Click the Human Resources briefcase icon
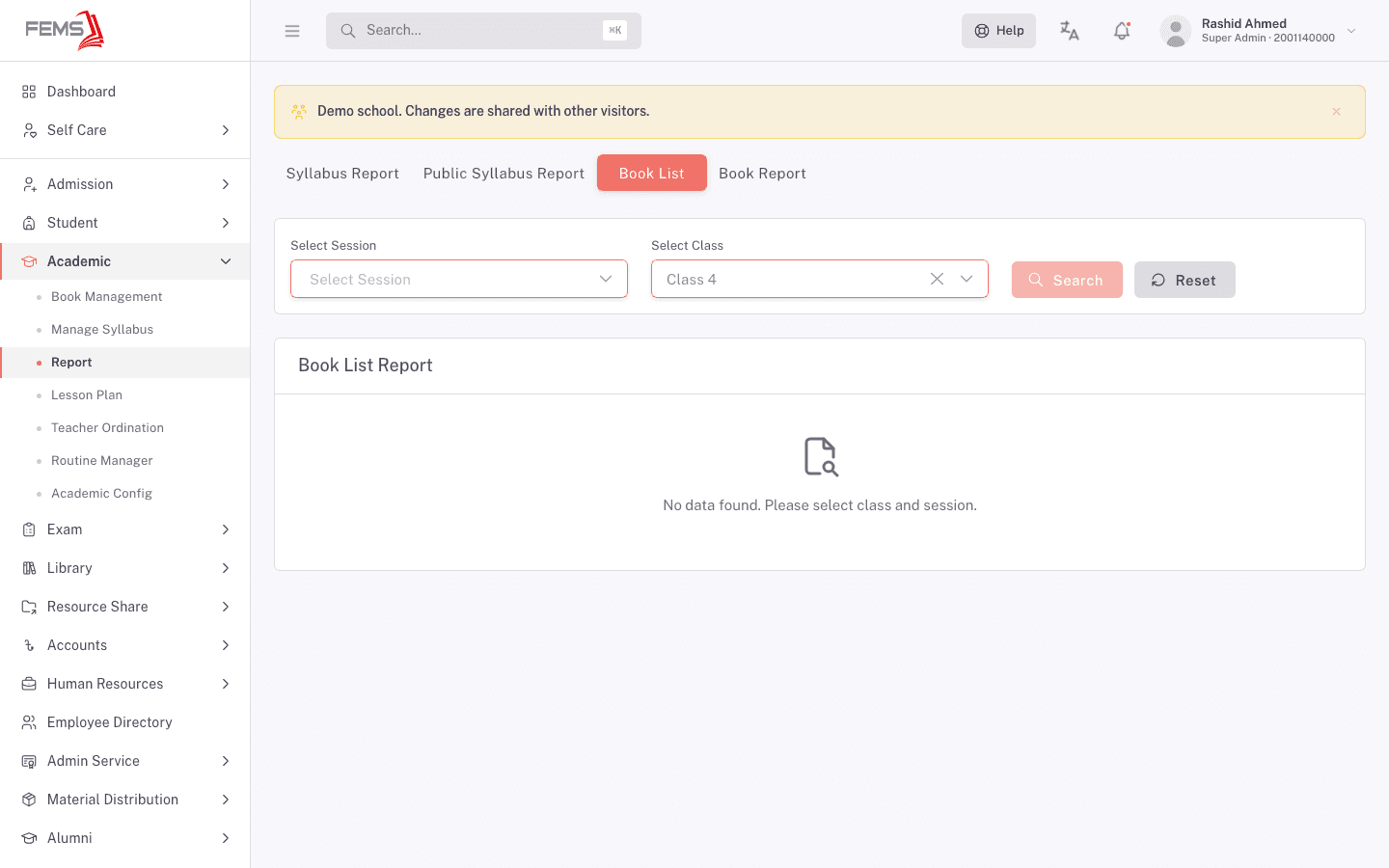 pyautogui.click(x=29, y=684)
